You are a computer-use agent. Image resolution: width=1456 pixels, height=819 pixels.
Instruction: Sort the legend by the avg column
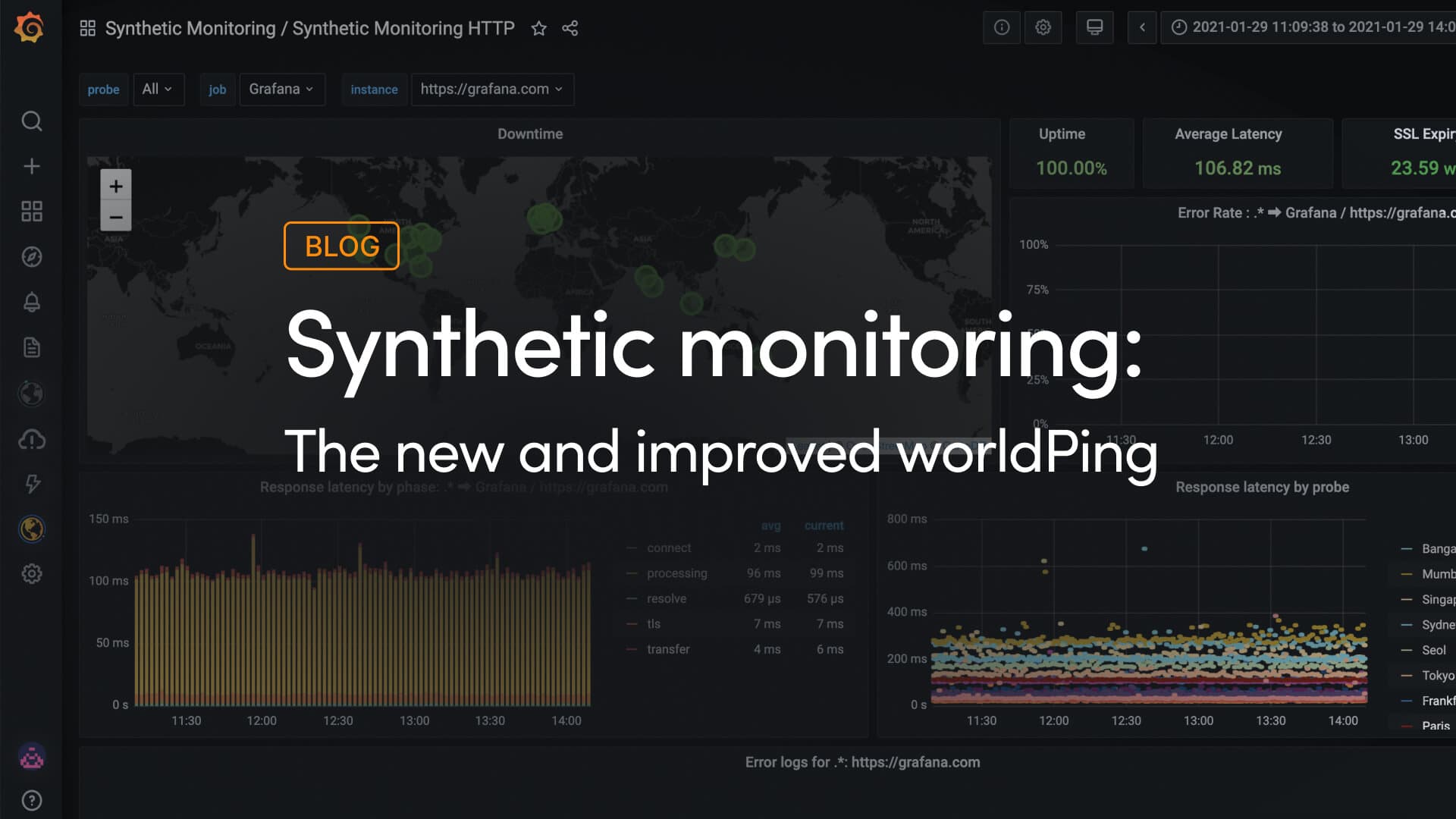click(x=770, y=525)
